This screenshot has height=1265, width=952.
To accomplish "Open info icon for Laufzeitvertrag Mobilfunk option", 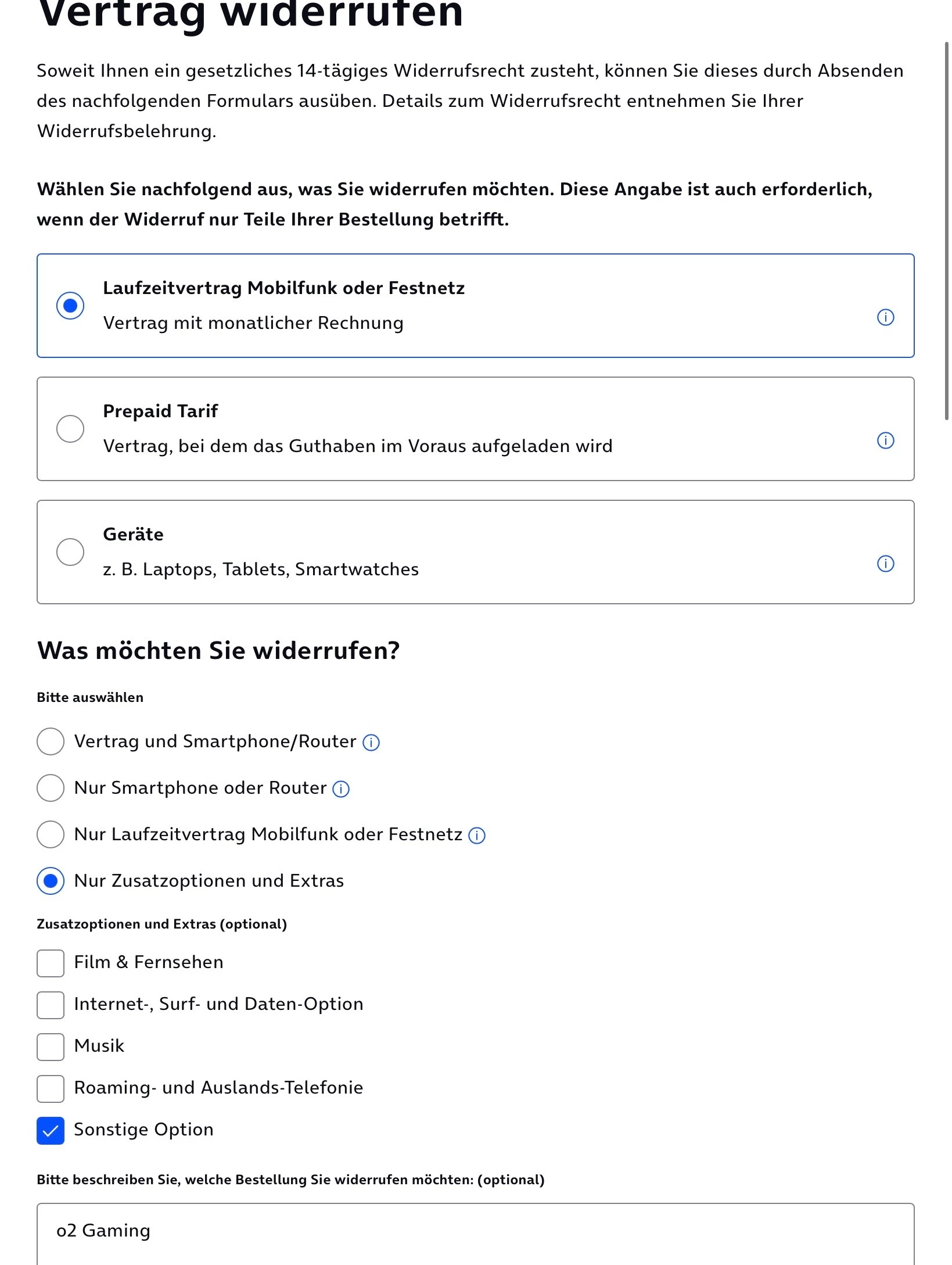I will click(x=885, y=317).
